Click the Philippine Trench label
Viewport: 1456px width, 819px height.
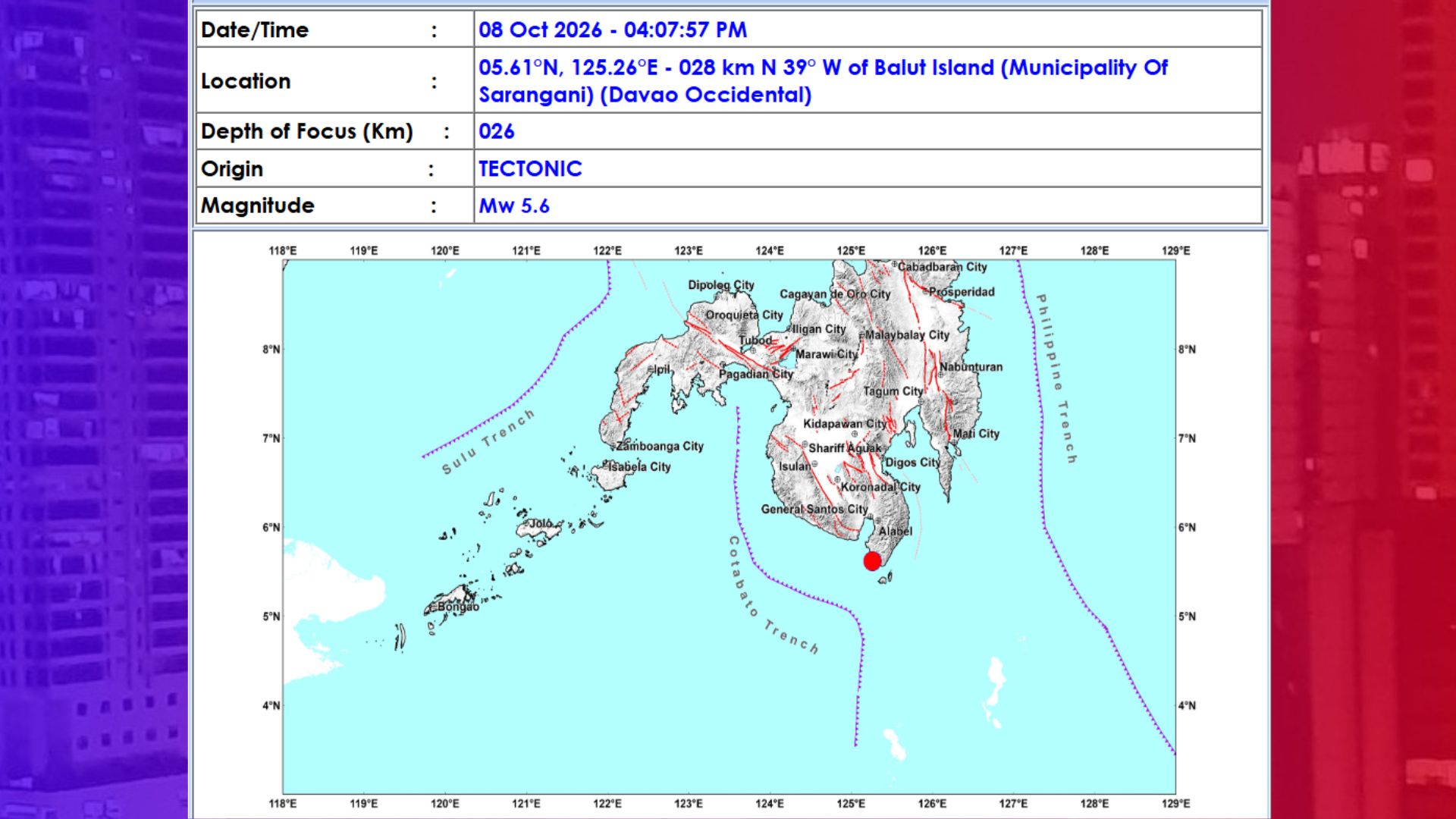tap(1056, 378)
